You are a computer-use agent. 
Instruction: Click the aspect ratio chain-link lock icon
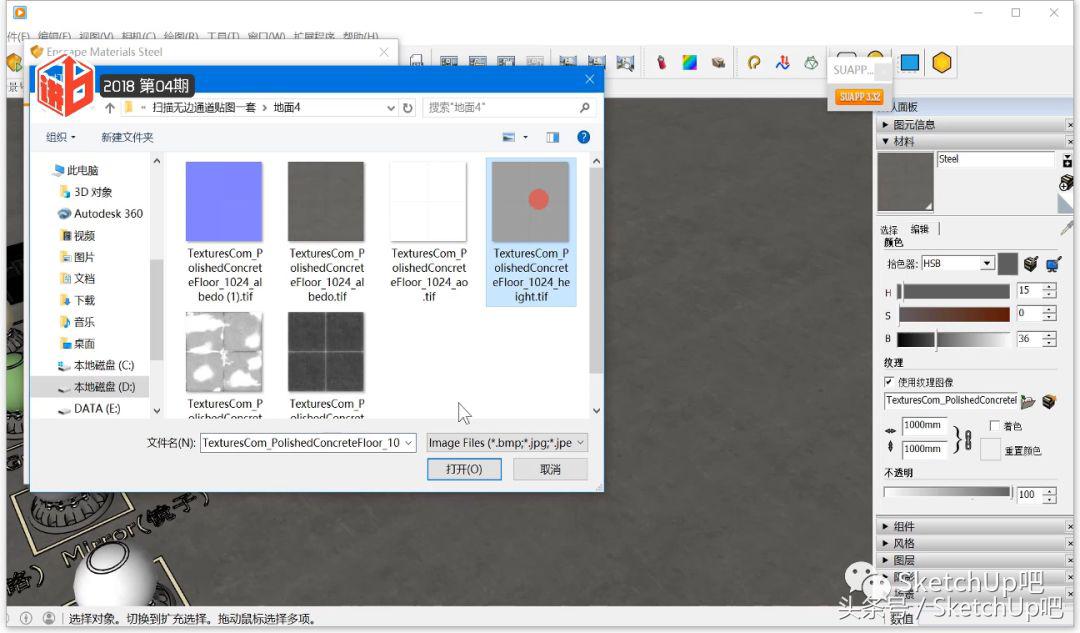962,438
